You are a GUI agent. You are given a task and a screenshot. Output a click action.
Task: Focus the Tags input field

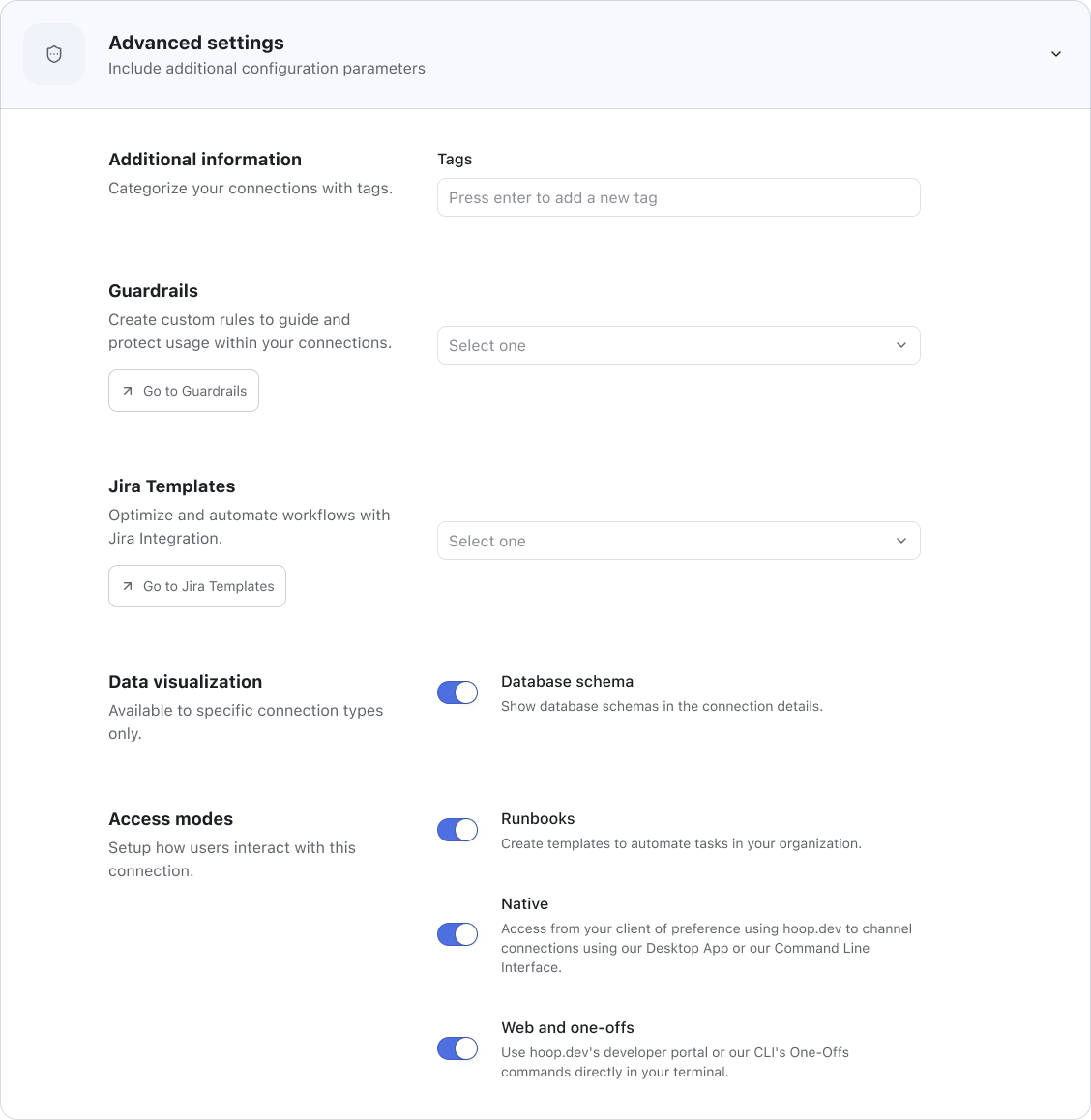[678, 198]
